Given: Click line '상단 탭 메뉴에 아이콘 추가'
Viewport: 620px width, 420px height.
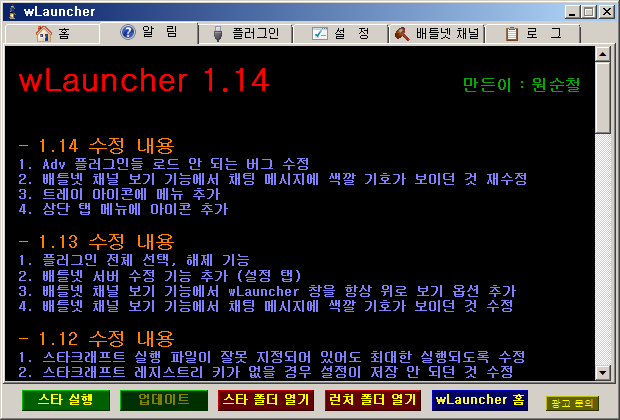Looking at the screenshot, I should coord(123,209).
